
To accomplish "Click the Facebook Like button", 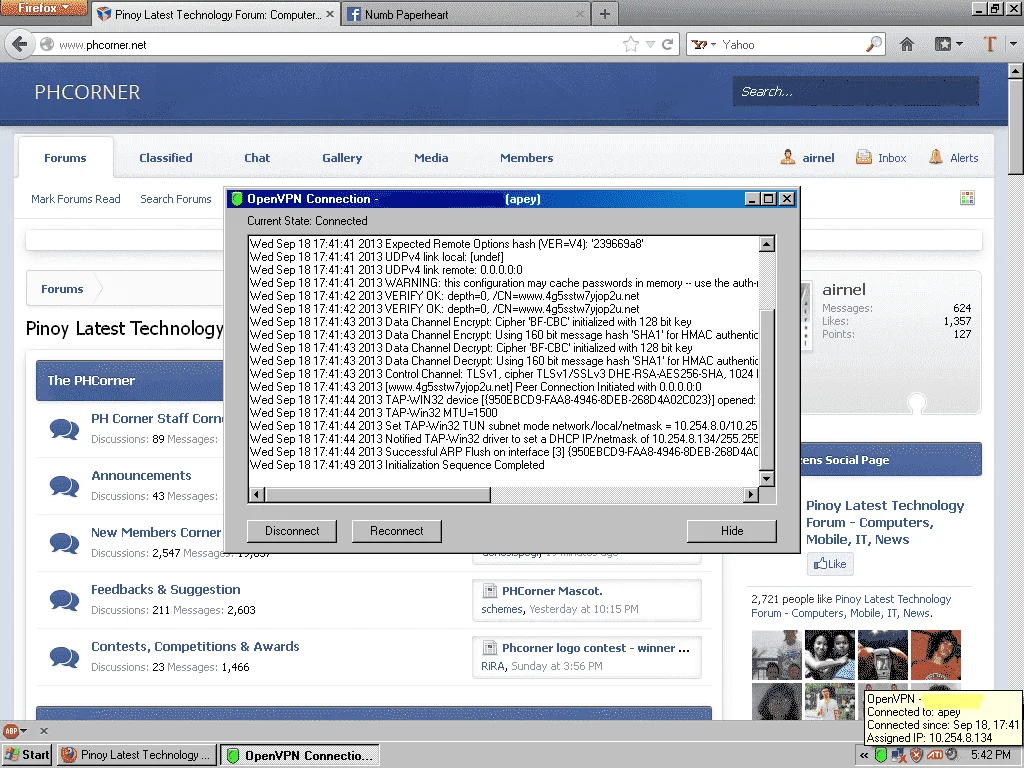I will (830, 564).
